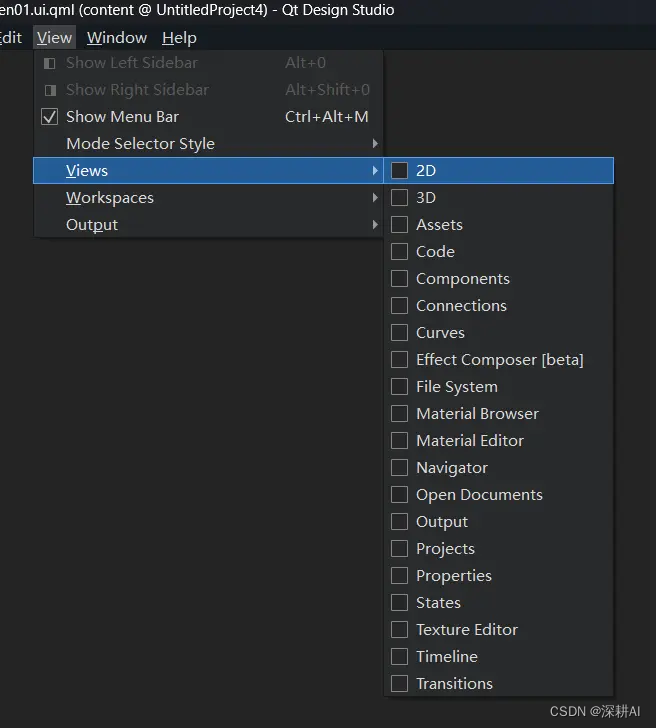
Task: Tick the Navigator view checkbox
Action: tap(399, 468)
